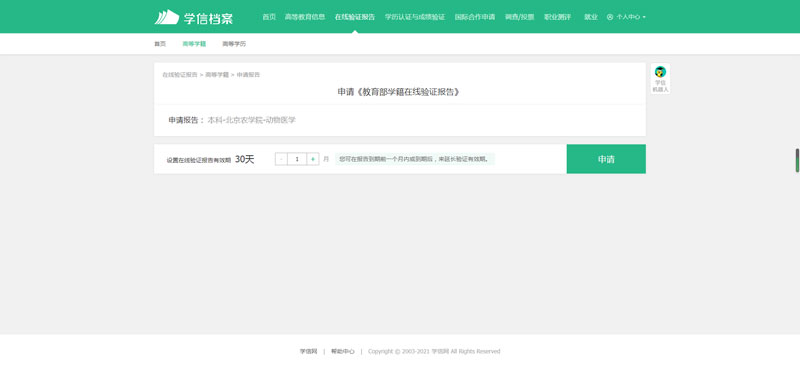800x368 pixels.
Task: Open 国际合作申请 menu item
Action: 474,17
